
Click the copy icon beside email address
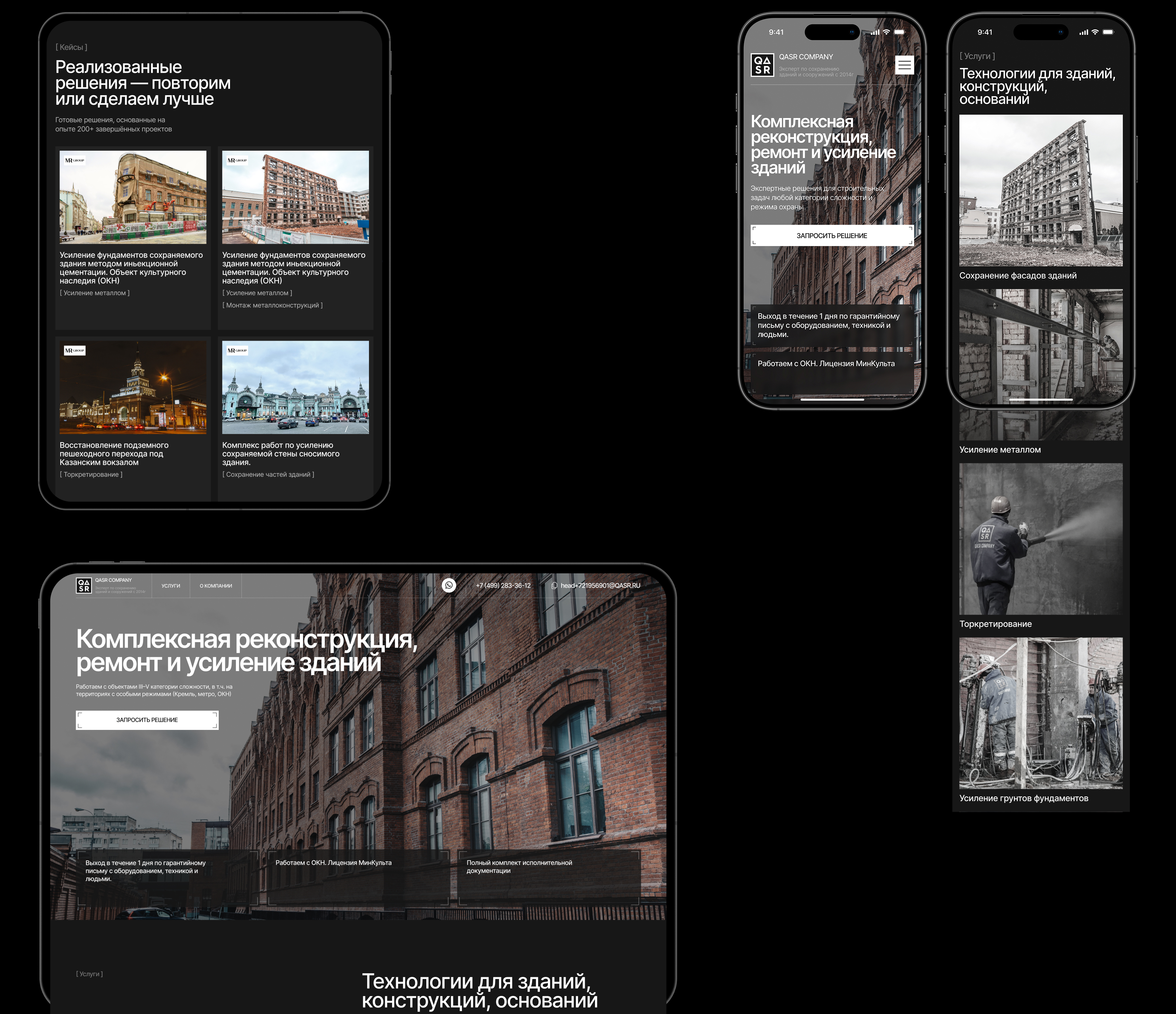(x=554, y=585)
